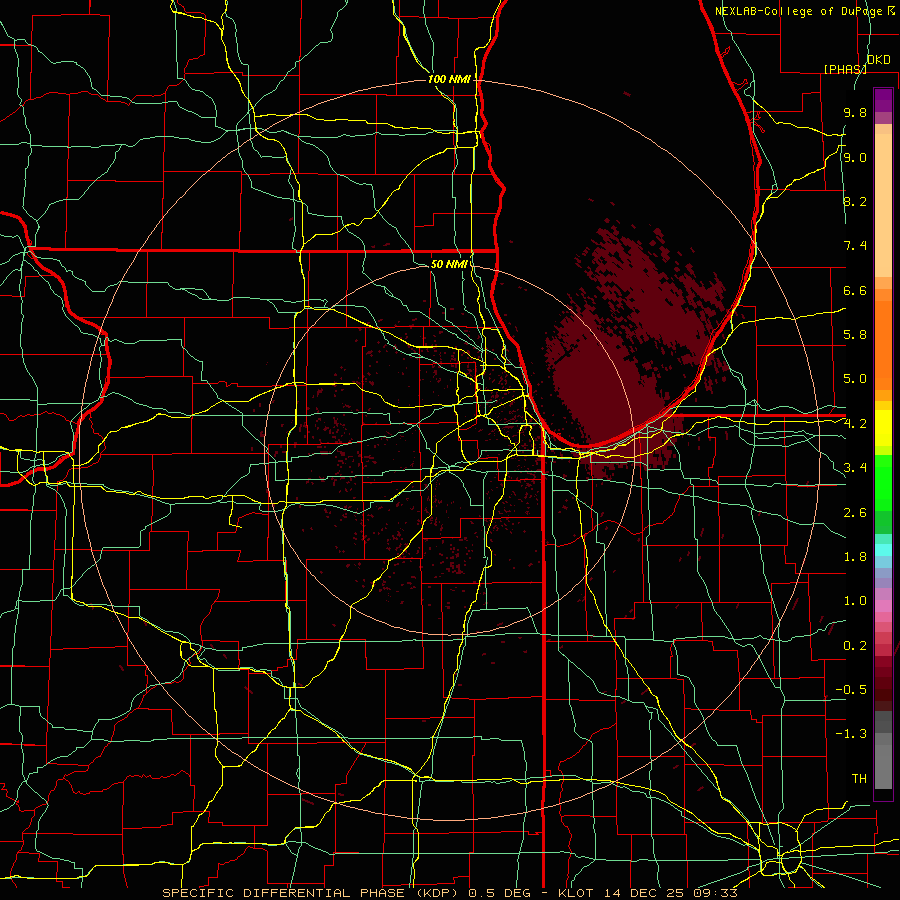The width and height of the screenshot is (900, 900).
Task: Click the 100 NMI range ring label
Action: 449,79
